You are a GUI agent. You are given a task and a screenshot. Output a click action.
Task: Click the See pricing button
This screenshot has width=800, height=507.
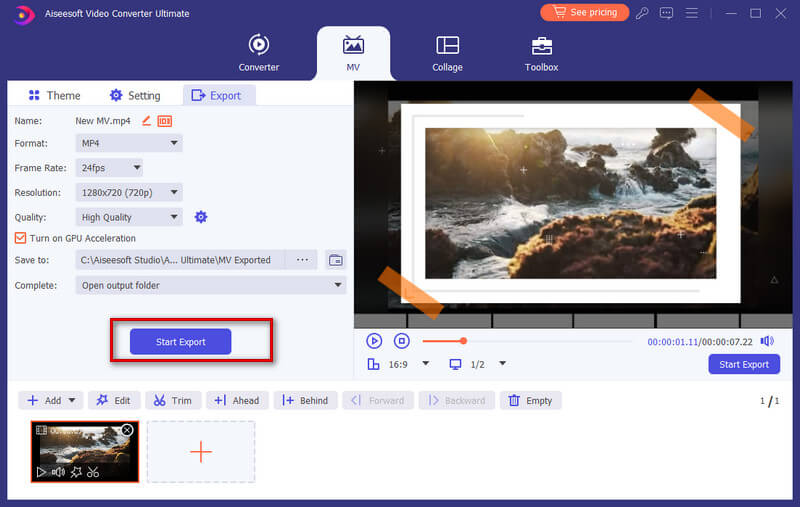tap(585, 12)
